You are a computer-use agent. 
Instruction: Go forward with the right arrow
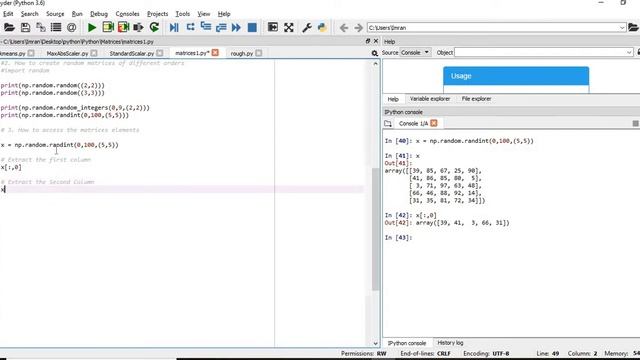358,28
